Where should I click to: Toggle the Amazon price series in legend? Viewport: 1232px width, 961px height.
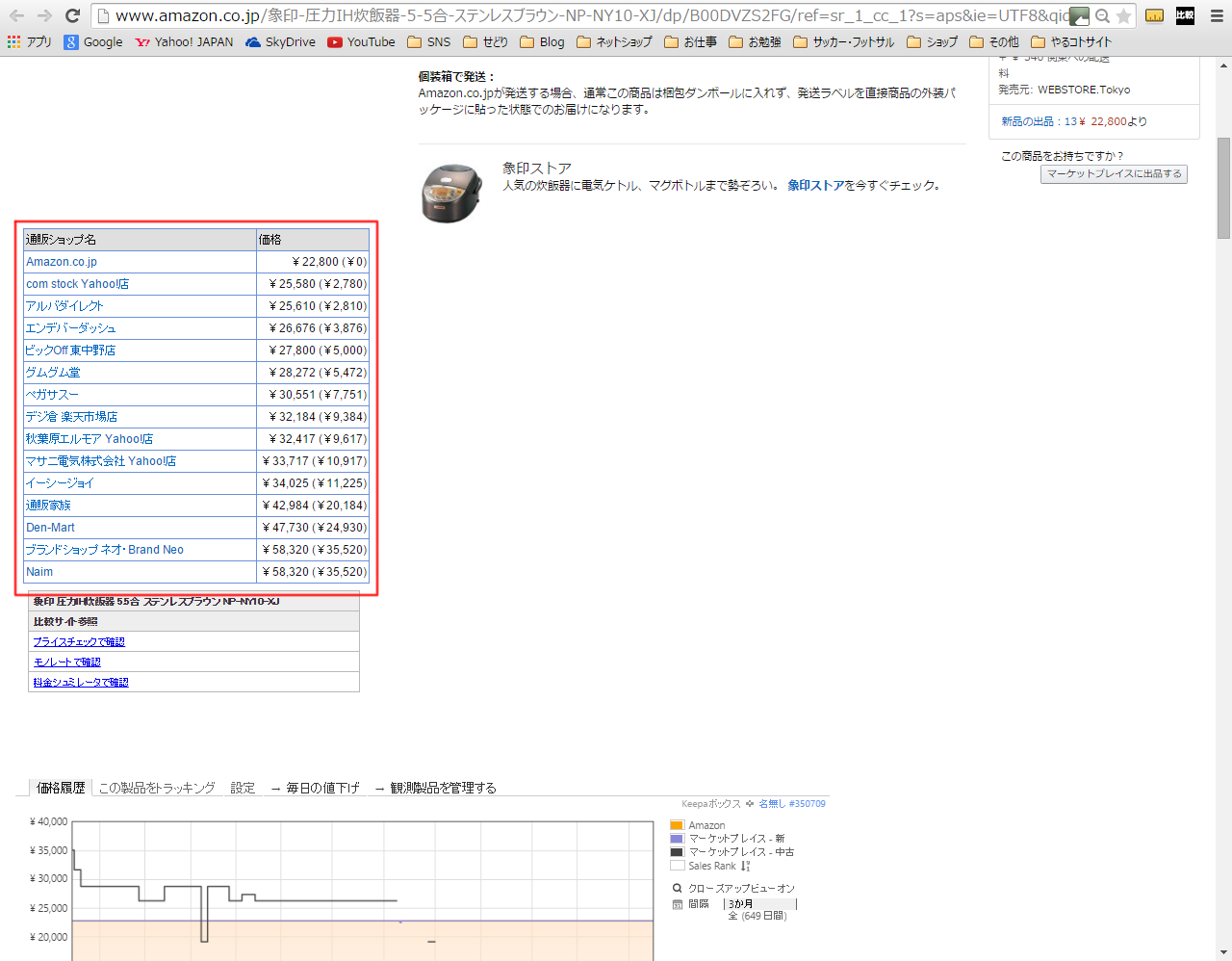coord(697,825)
